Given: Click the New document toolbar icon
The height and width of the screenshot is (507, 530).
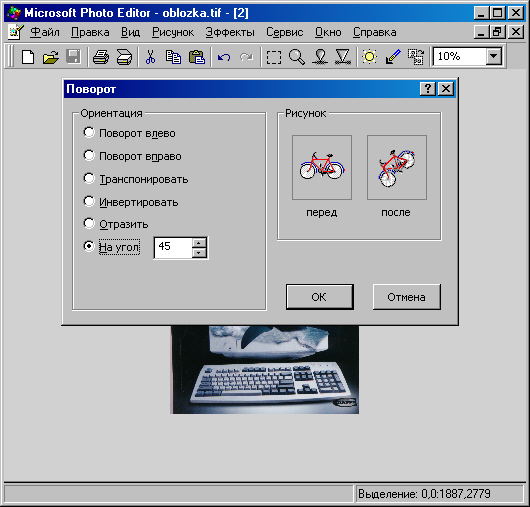Looking at the screenshot, I should tap(28, 57).
